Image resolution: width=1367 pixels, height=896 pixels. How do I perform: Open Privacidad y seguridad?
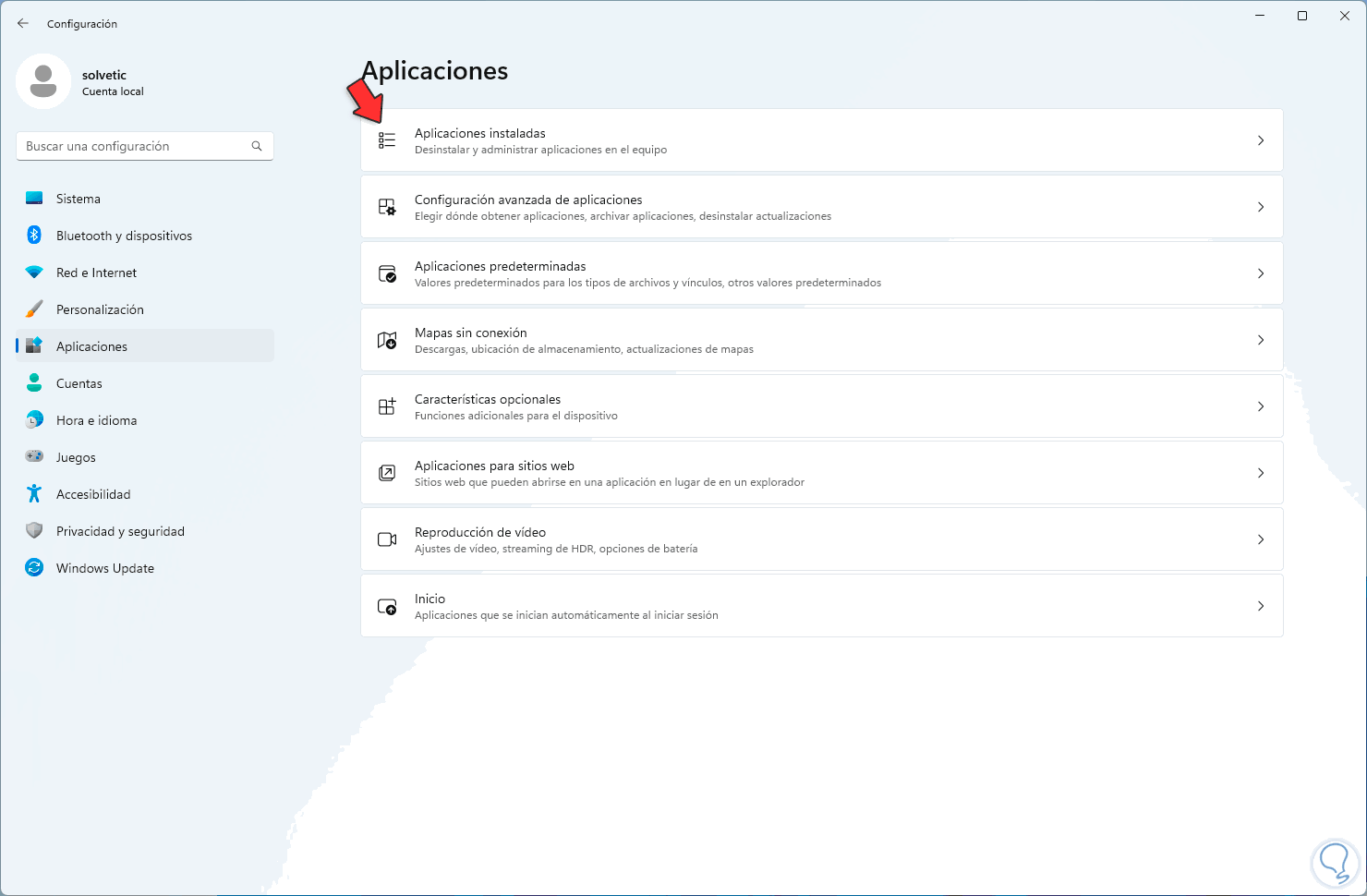(x=145, y=531)
